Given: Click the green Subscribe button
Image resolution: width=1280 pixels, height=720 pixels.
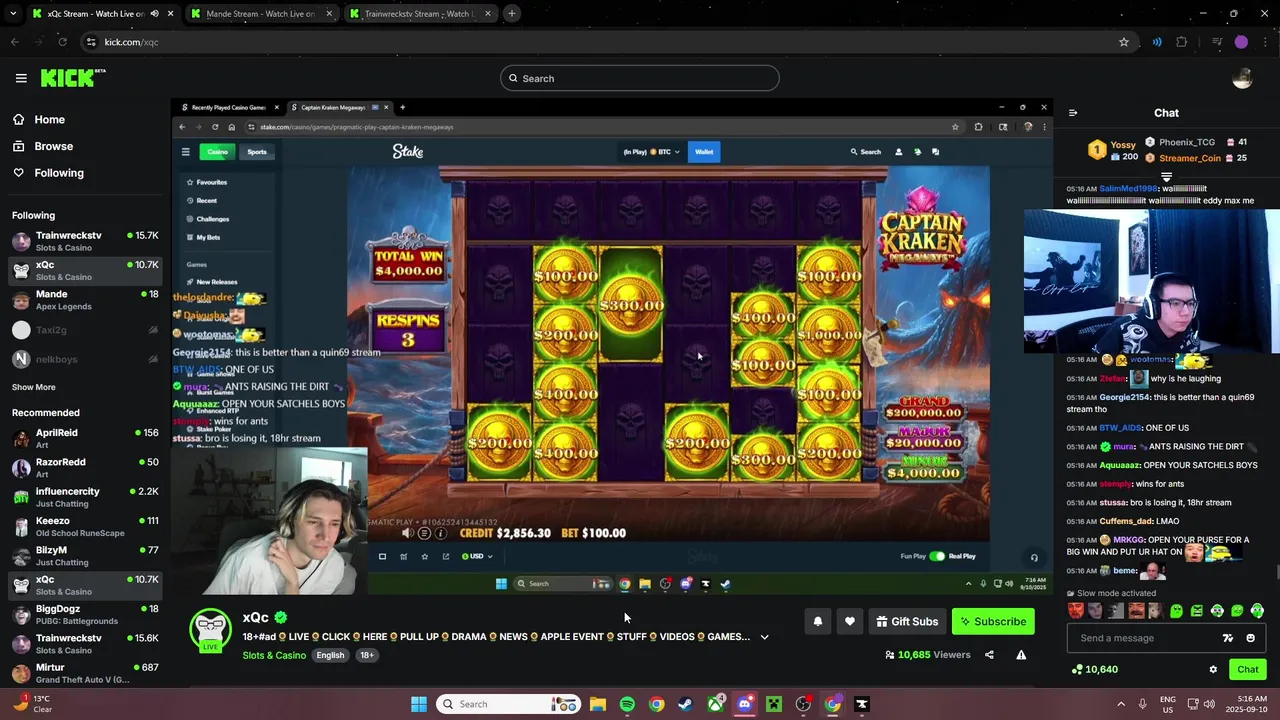Looking at the screenshot, I should (x=993, y=621).
